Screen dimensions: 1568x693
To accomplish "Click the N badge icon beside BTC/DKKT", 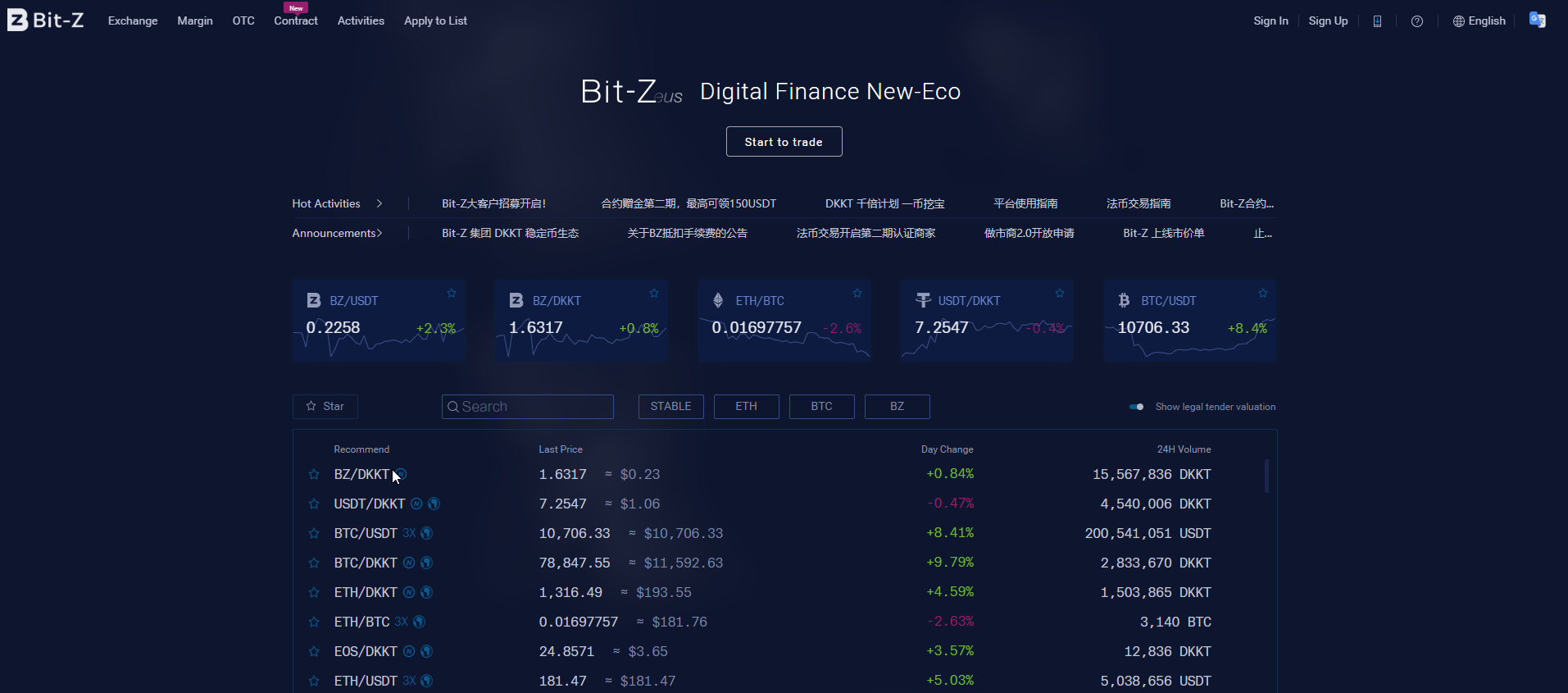I will click(x=409, y=563).
